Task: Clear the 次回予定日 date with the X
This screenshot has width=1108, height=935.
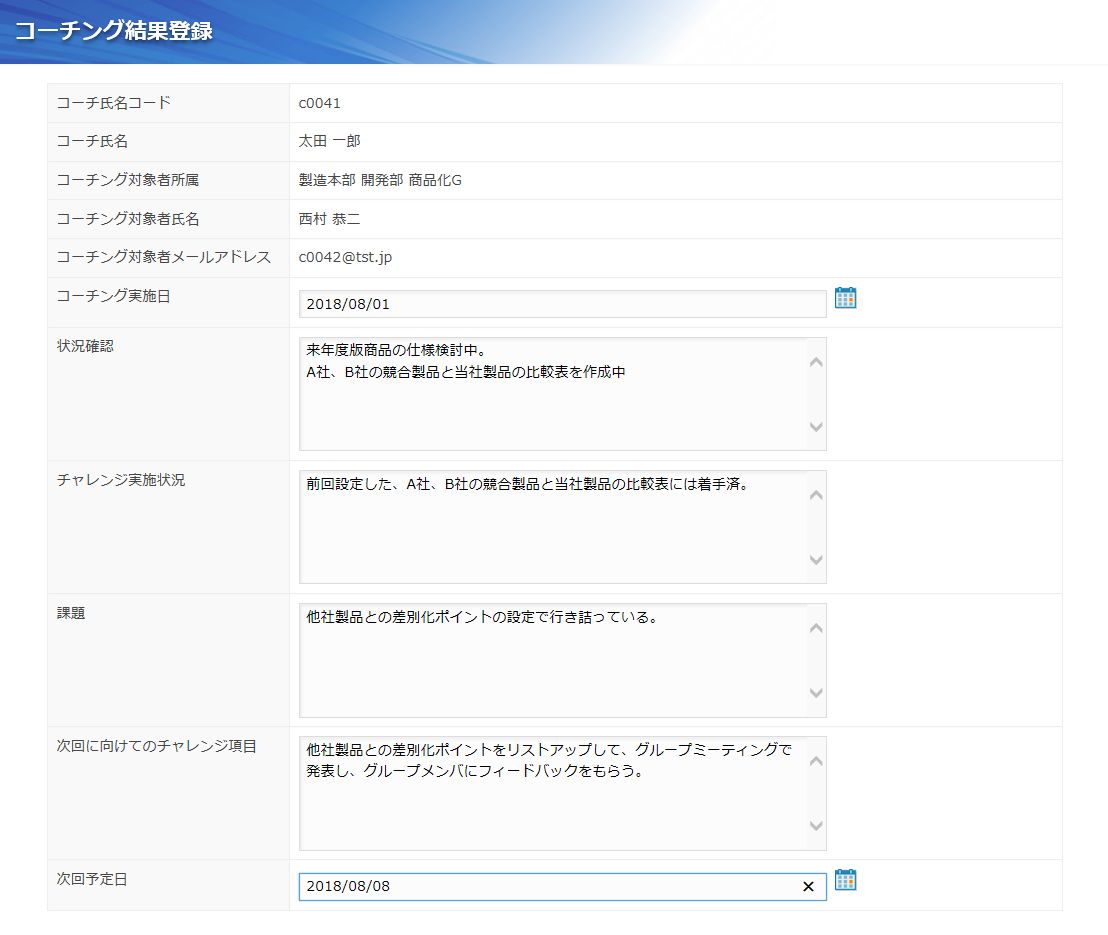Action: click(x=808, y=887)
